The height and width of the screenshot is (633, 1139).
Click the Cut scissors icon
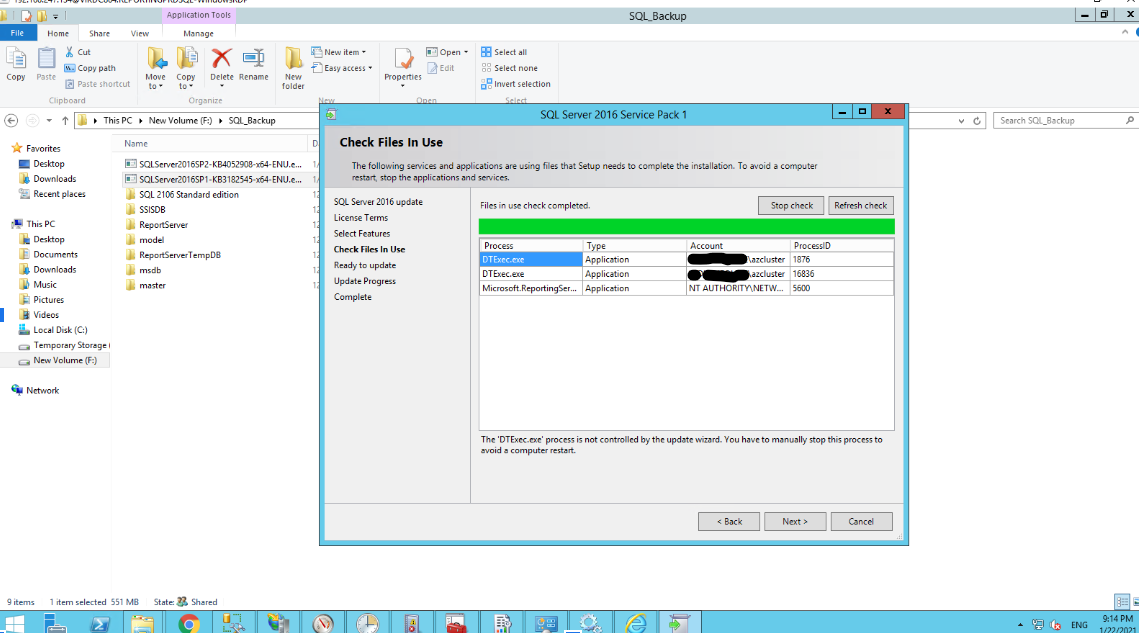(x=70, y=52)
